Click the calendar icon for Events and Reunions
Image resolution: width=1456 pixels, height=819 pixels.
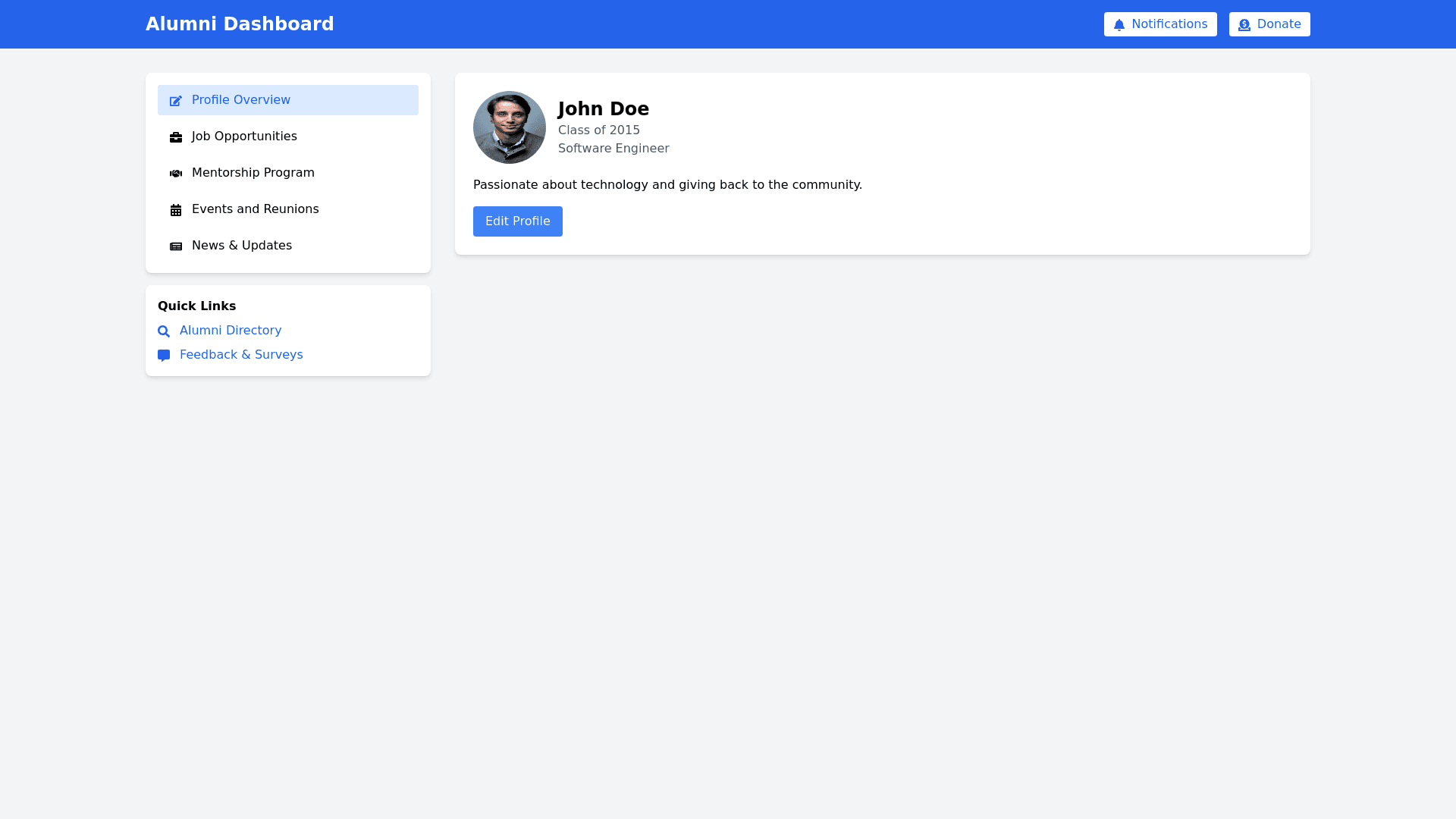(x=176, y=210)
